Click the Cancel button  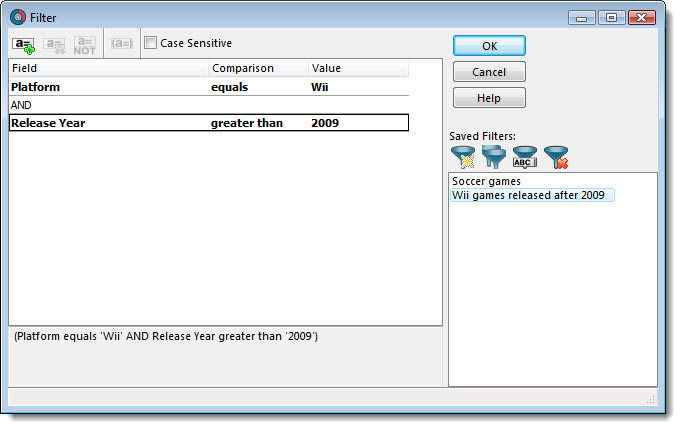489,72
